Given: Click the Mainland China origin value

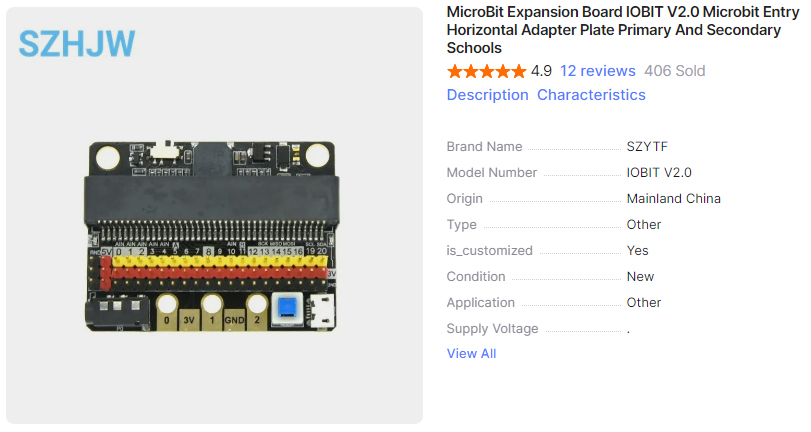Looking at the screenshot, I should pos(673,199).
